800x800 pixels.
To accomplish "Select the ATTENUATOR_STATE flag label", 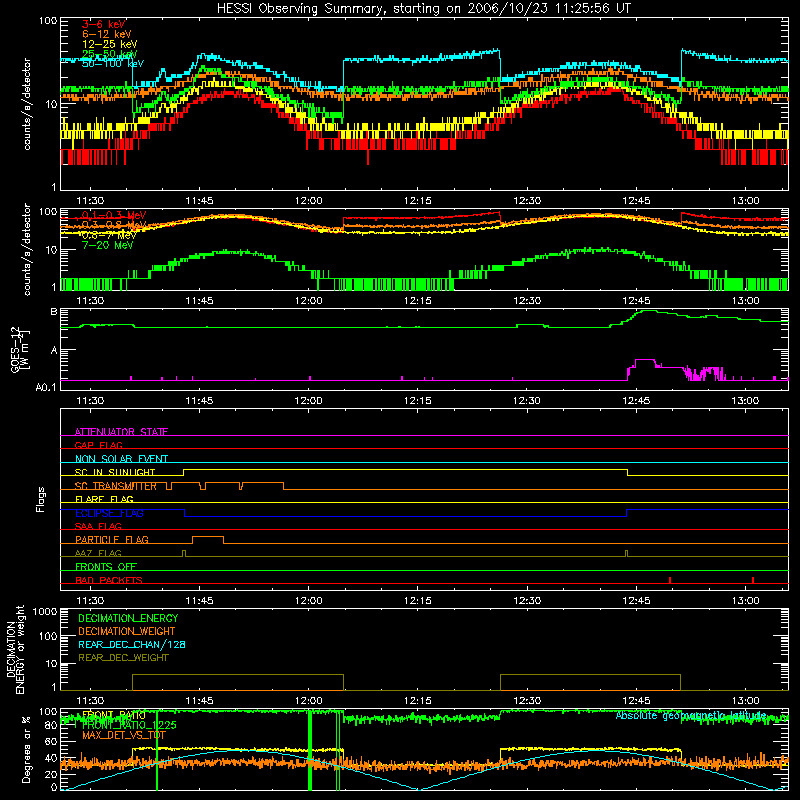I will click(121, 432).
